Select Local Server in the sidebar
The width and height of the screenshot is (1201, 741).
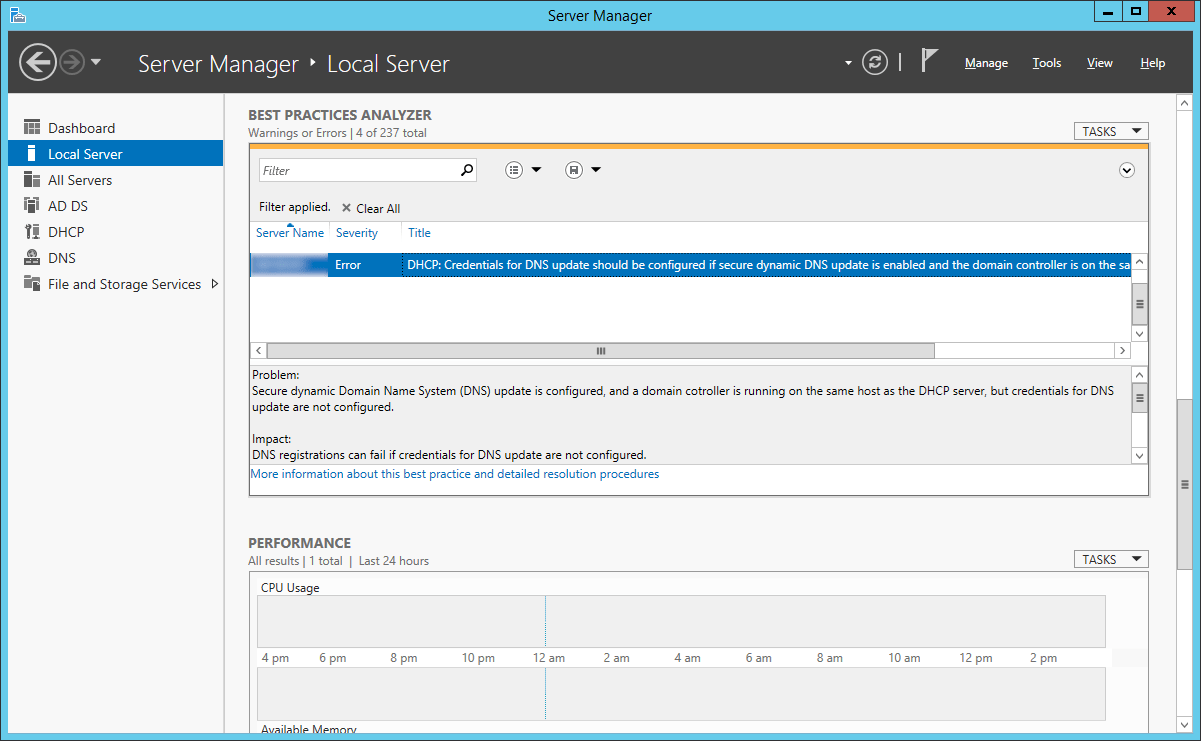click(x=116, y=154)
